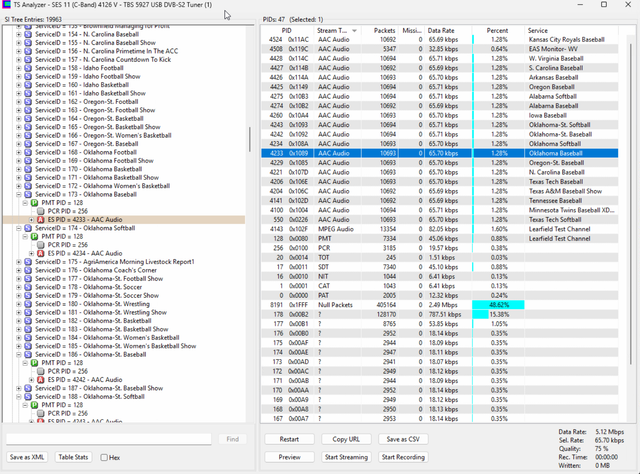
Task: Sort by Data Rate column header
Action: click(448, 31)
